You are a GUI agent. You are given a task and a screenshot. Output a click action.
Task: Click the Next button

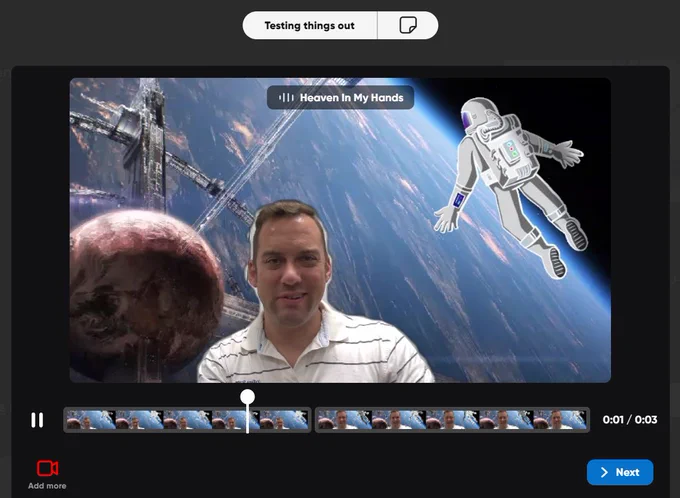click(x=620, y=472)
